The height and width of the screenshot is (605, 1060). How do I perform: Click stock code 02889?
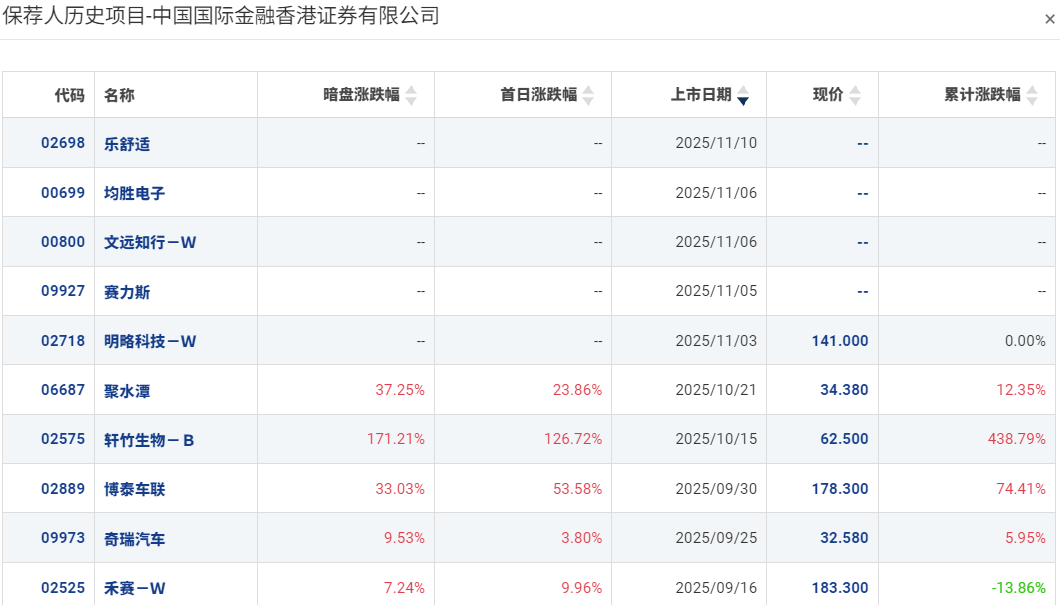[x=63, y=489]
